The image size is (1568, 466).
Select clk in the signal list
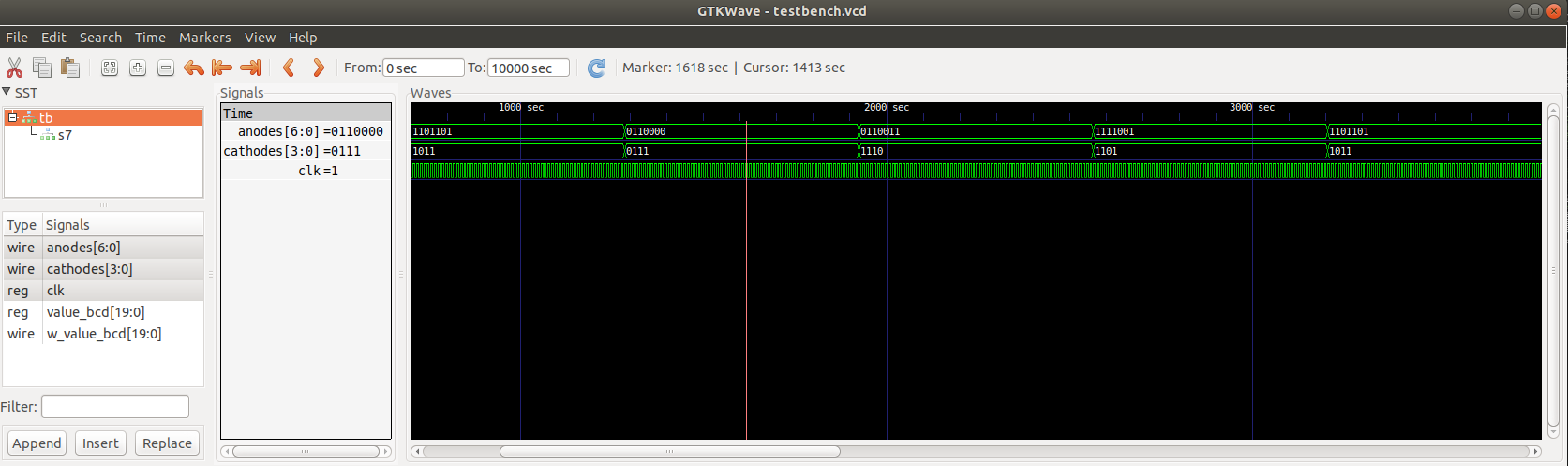point(103,291)
